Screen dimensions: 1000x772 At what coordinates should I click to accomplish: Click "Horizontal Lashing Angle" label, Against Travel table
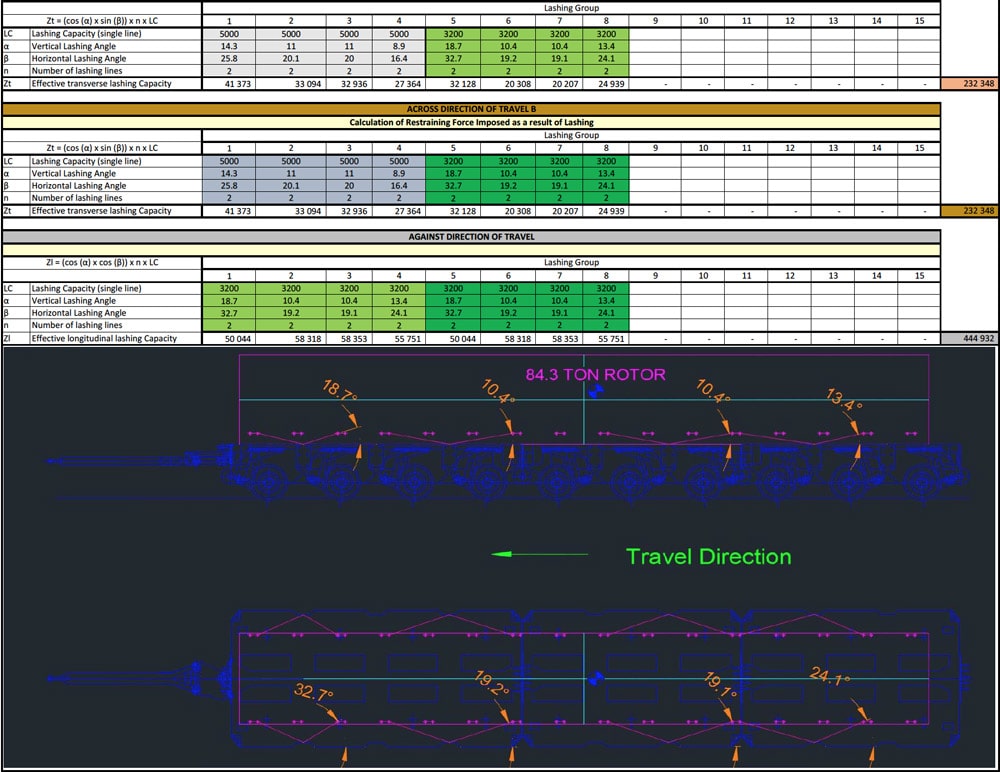click(x=78, y=313)
